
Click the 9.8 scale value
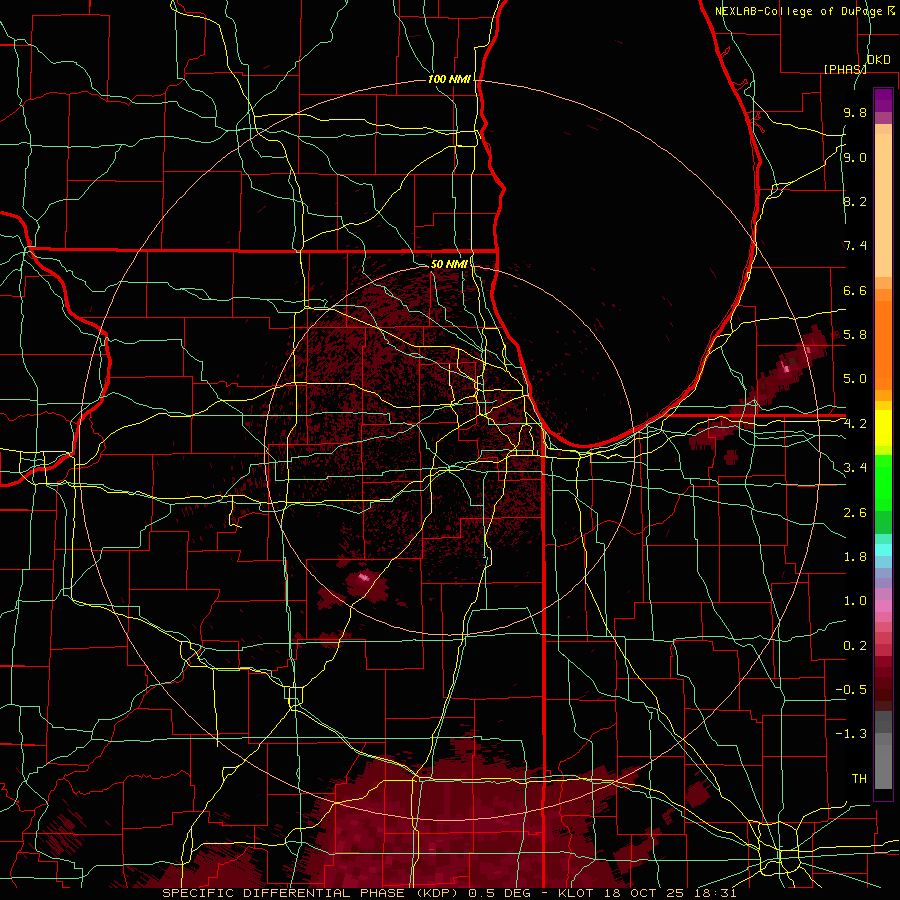(855, 112)
